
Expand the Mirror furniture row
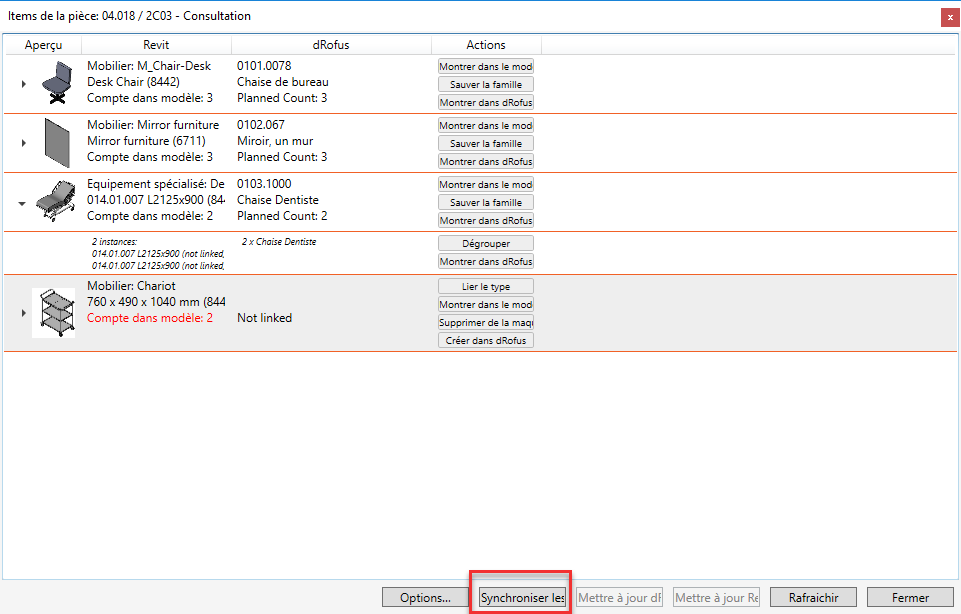click(23, 143)
